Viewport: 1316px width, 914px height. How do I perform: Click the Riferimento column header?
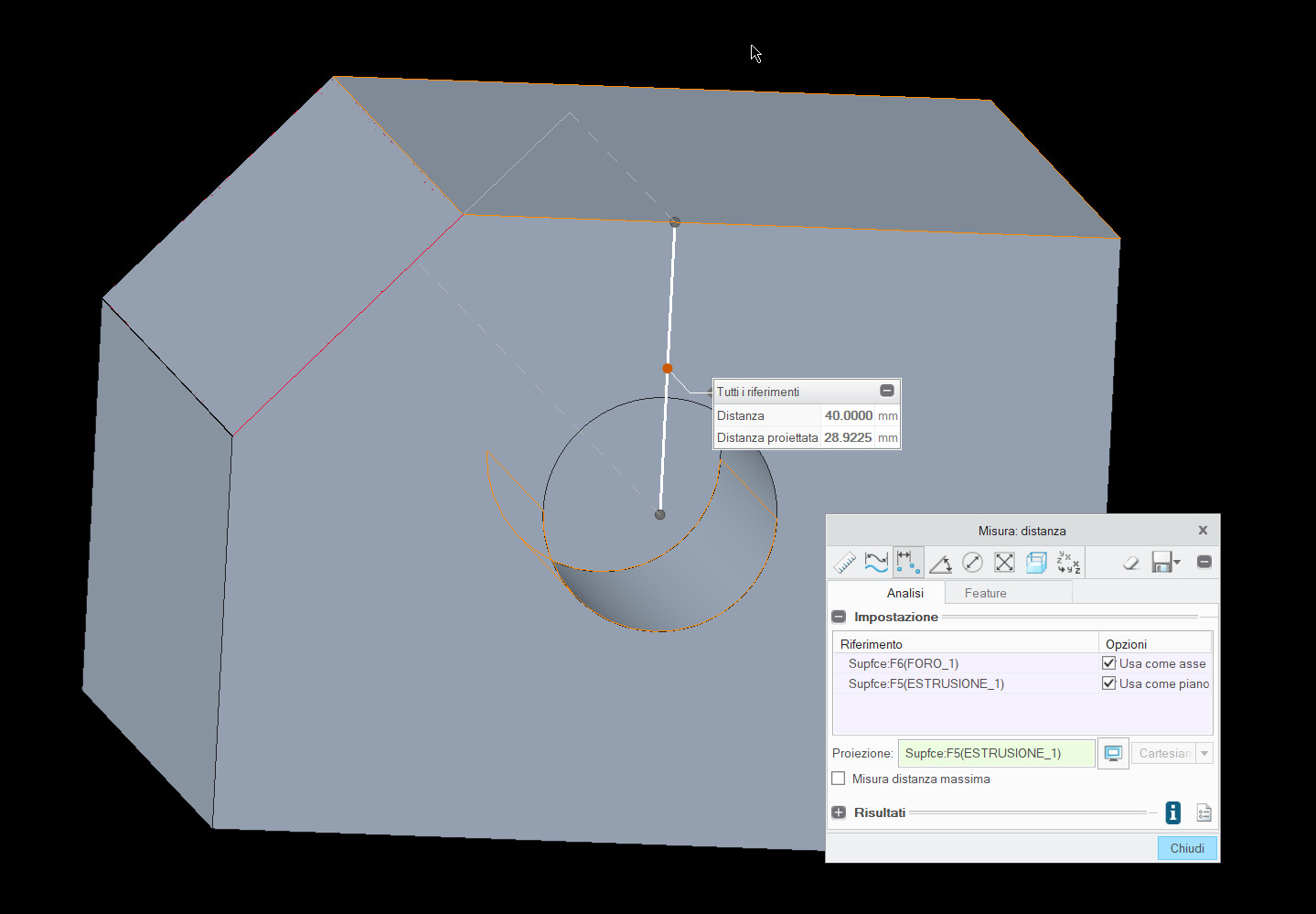tap(966, 644)
